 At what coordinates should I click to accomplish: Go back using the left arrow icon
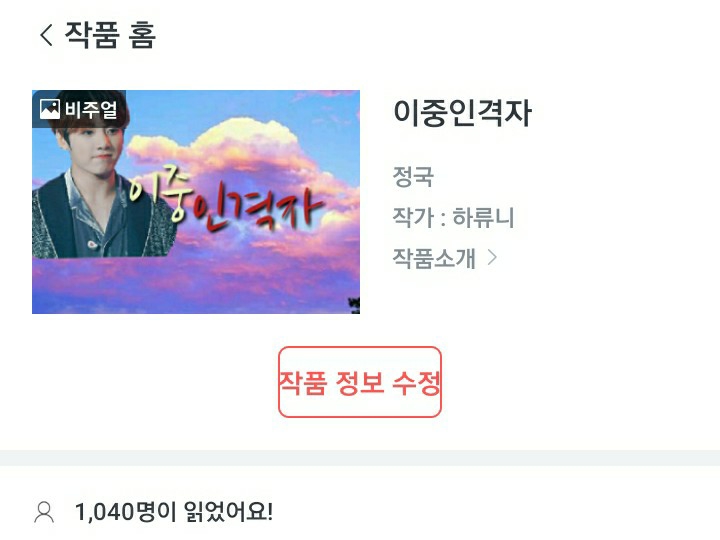coord(46,35)
